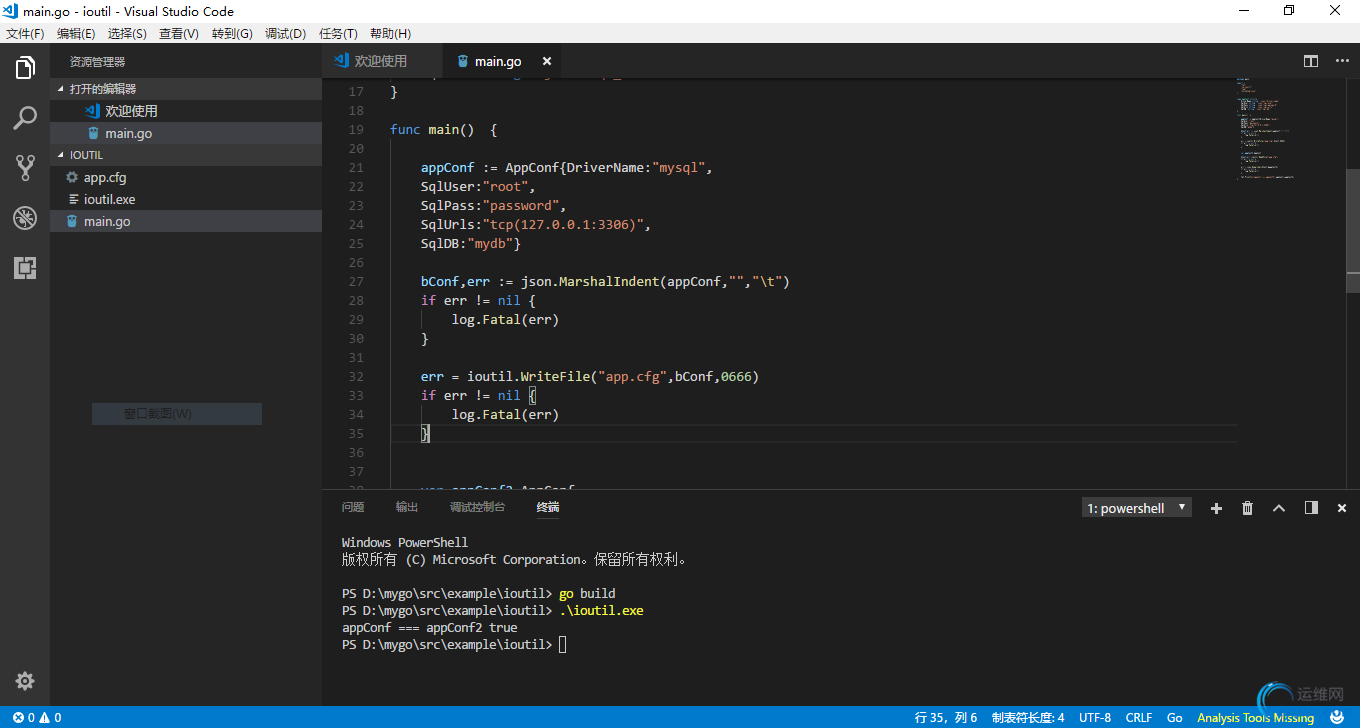This screenshot has width=1360, height=728.
Task: Click 'appConf === appConf2 true' terminal output
Action: (430, 628)
